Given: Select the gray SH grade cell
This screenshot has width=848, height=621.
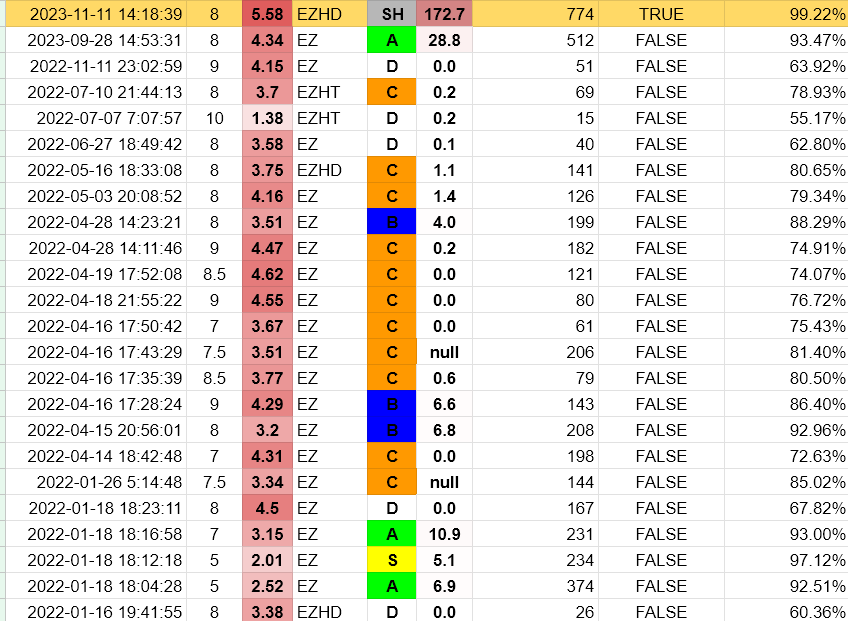Looking at the screenshot, I should click(x=391, y=14).
